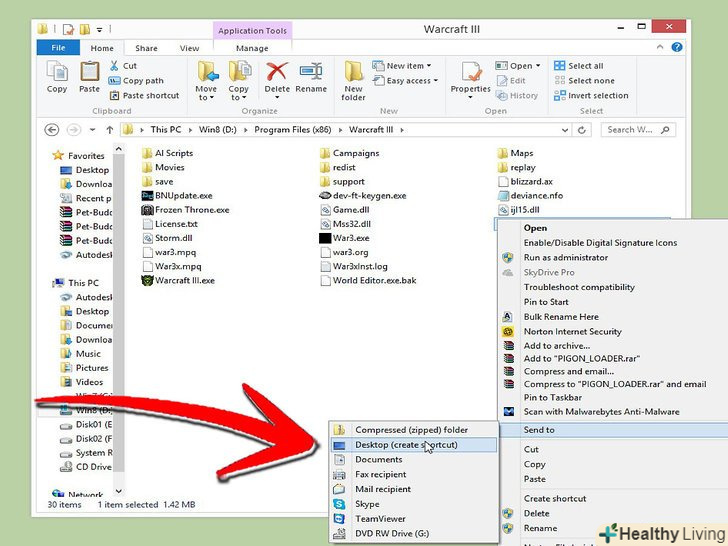The width and height of the screenshot is (728, 546).
Task: Click the Paste shortcut icon
Action: pyautogui.click(x=114, y=96)
